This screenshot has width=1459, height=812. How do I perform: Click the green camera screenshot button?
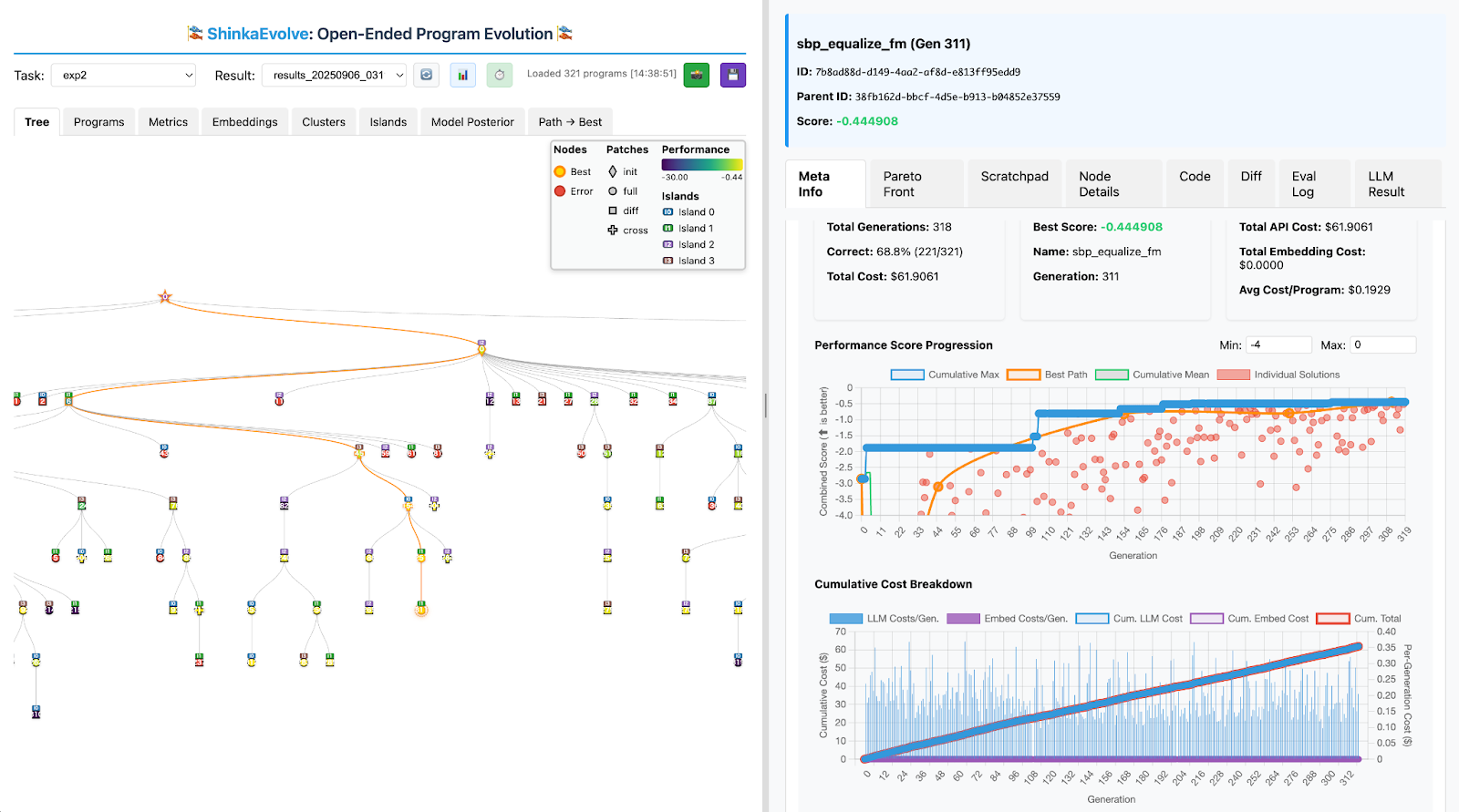pos(697,75)
